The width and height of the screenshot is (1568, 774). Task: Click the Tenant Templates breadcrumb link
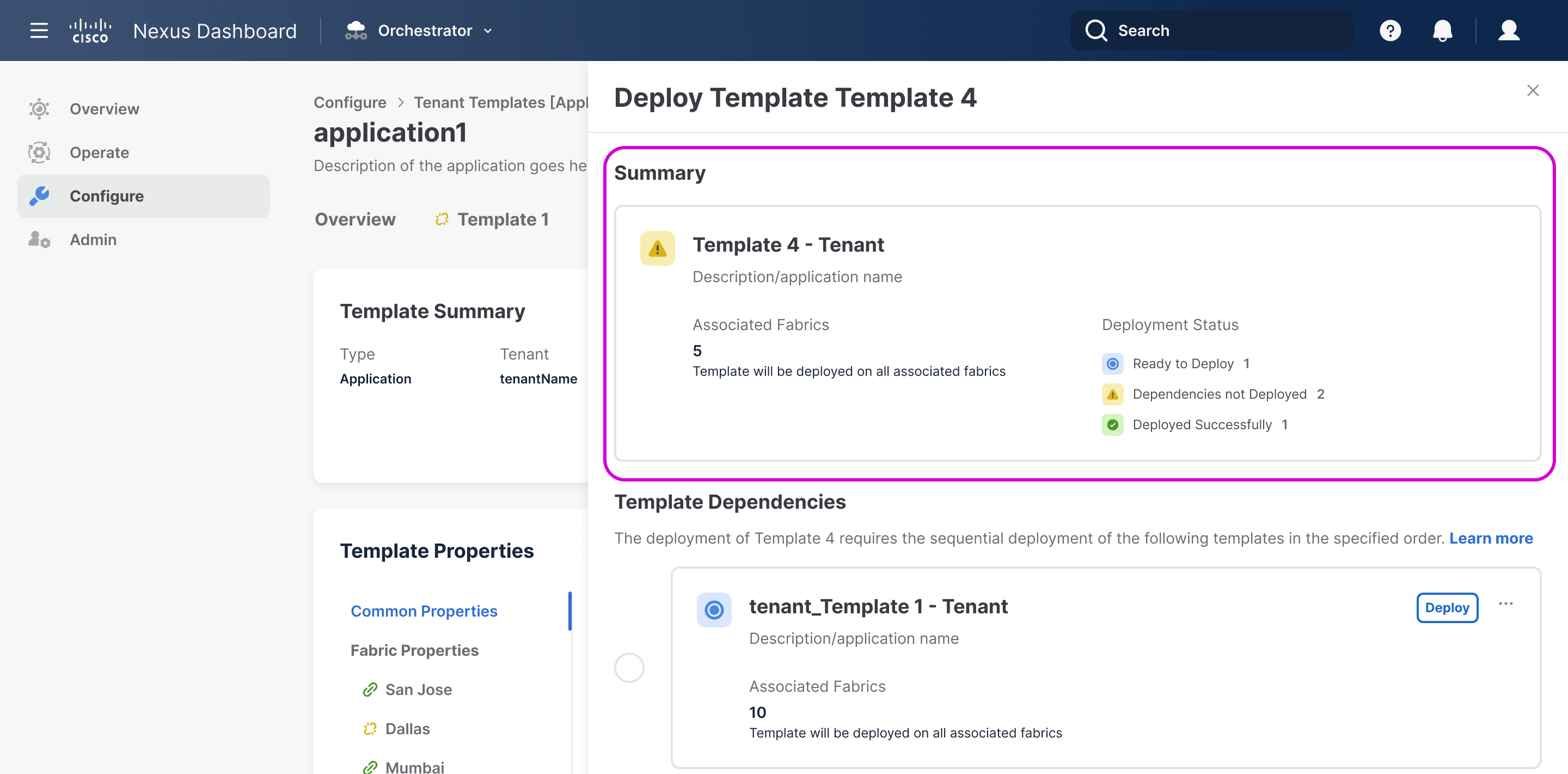(x=500, y=102)
